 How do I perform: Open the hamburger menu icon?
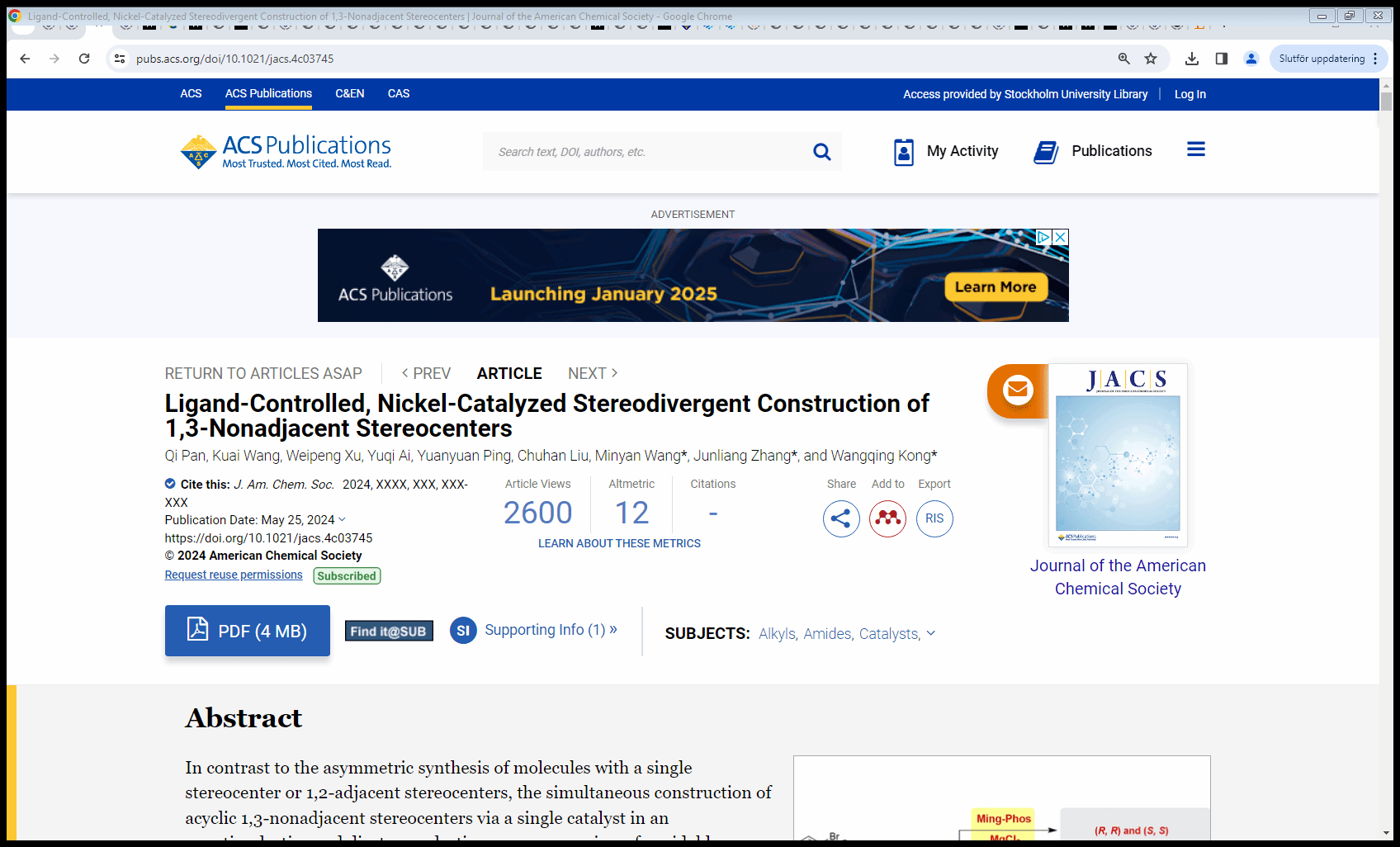(1195, 149)
